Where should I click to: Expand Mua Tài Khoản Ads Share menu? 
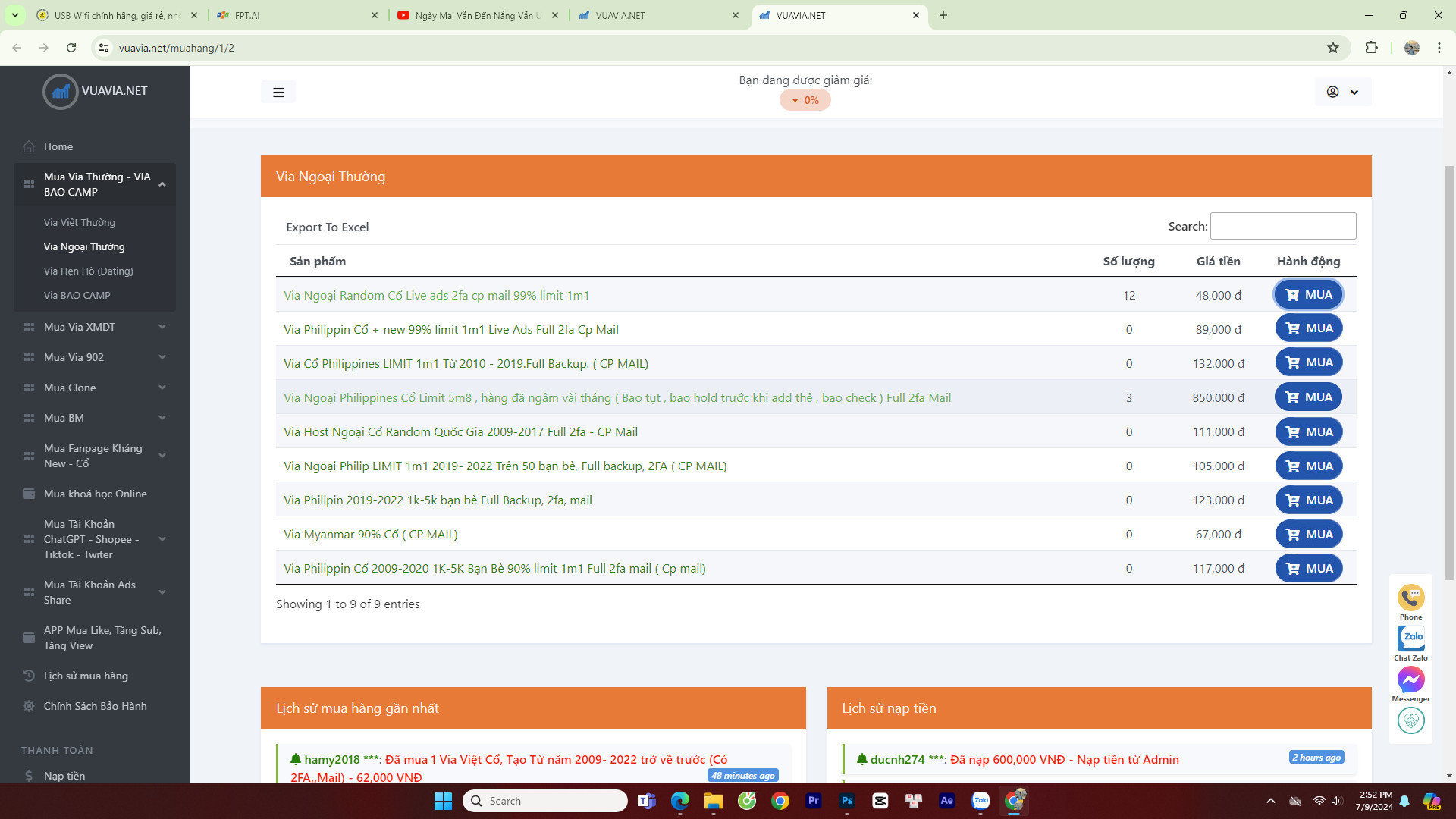tap(95, 592)
